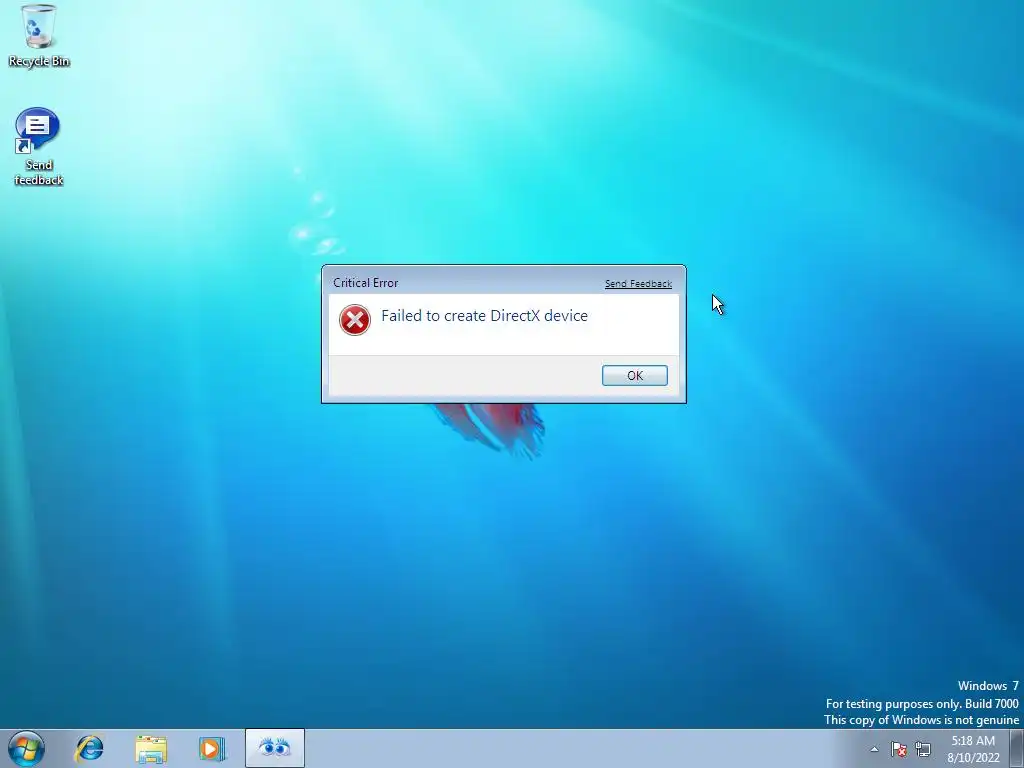Image resolution: width=1024 pixels, height=768 pixels.
Task: Select the Send feedback desktop shortcut
Action: click(x=38, y=147)
